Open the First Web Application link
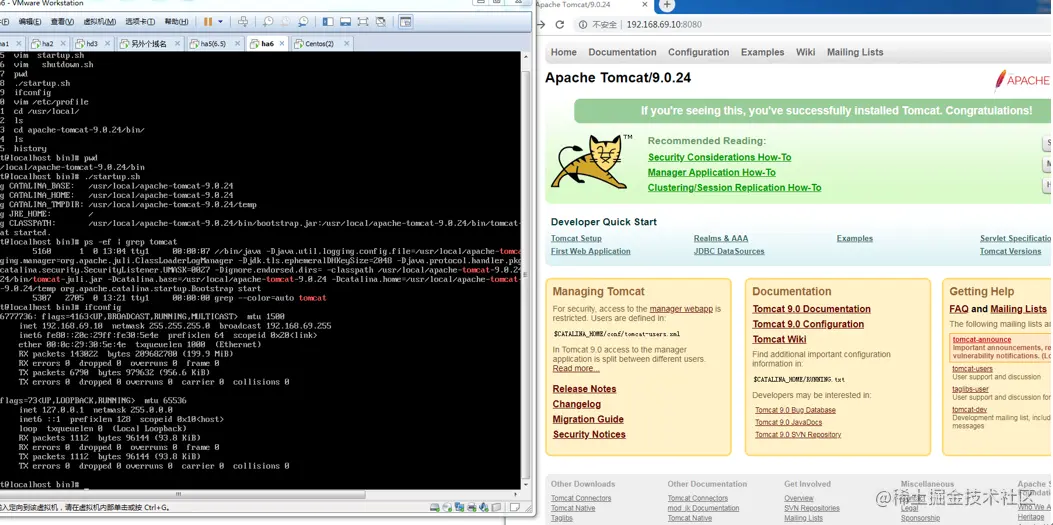 [x=590, y=251]
